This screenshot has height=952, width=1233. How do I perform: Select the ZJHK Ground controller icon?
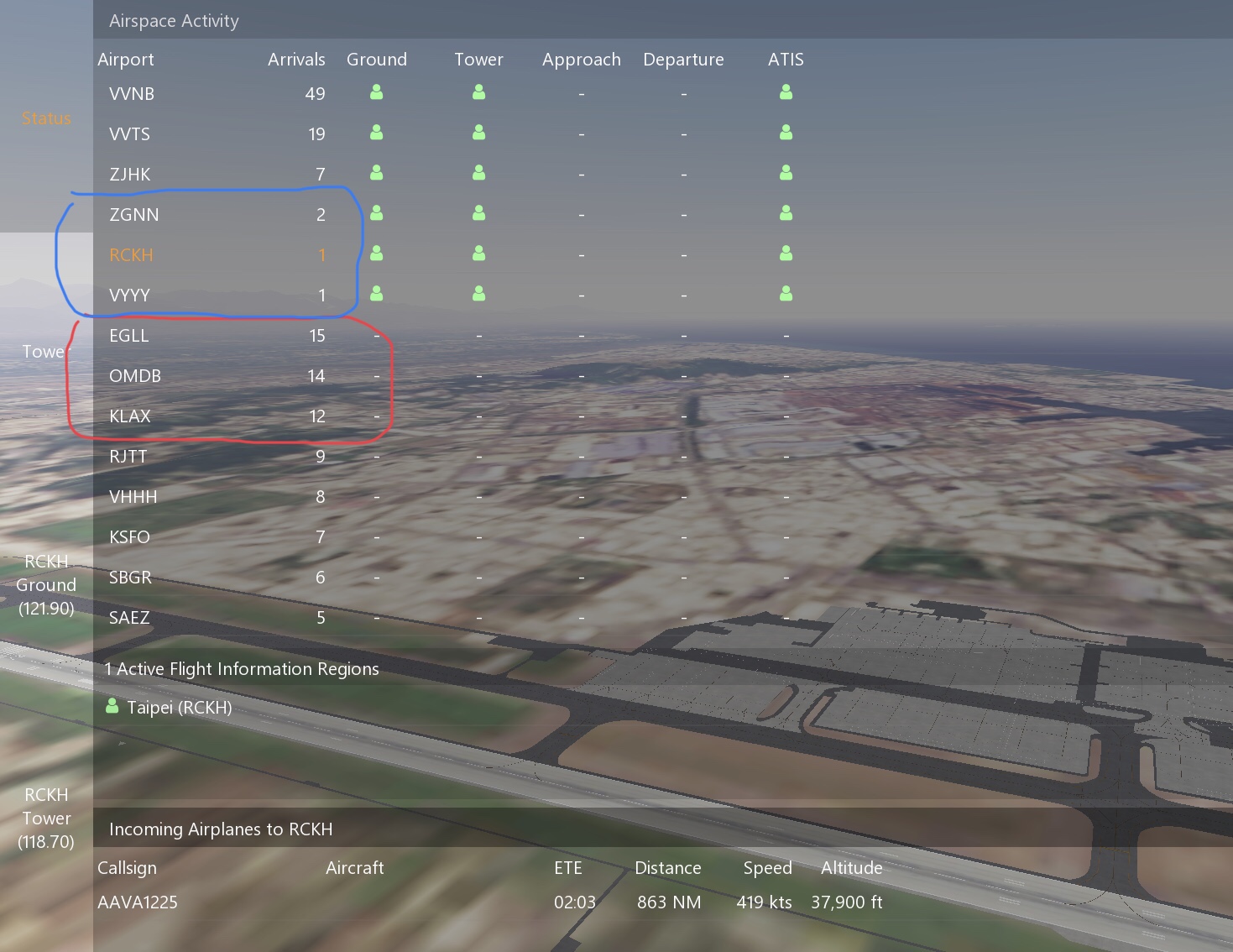[377, 173]
